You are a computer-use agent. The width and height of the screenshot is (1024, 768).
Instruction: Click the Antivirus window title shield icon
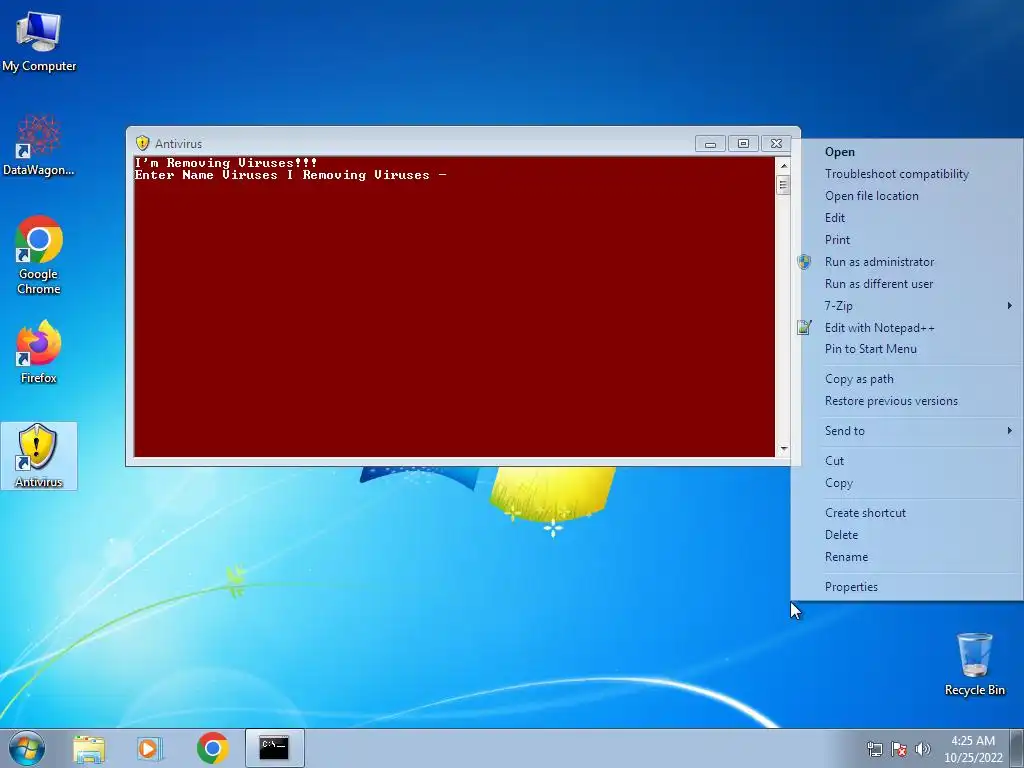click(142, 143)
